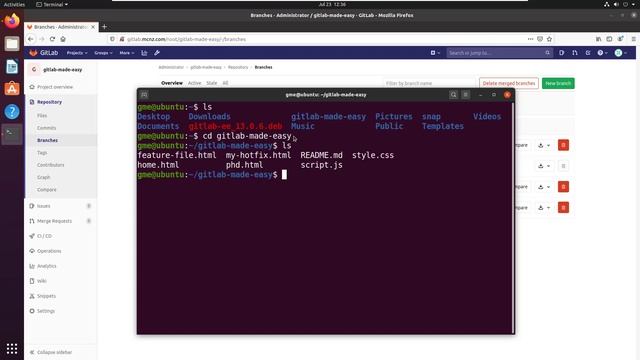This screenshot has width=640, height=360.
Task: Open new tab from terminal title bar icon
Action: [x=144, y=95]
